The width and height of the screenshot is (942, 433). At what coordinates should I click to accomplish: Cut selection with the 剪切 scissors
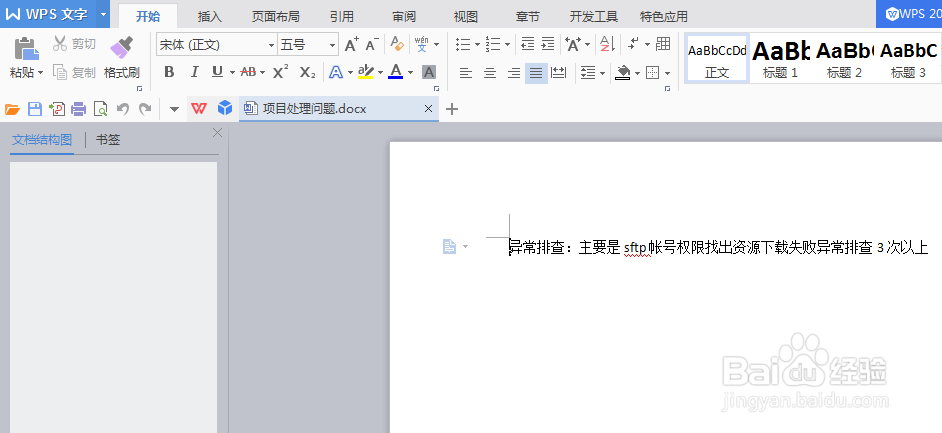pyautogui.click(x=74, y=44)
